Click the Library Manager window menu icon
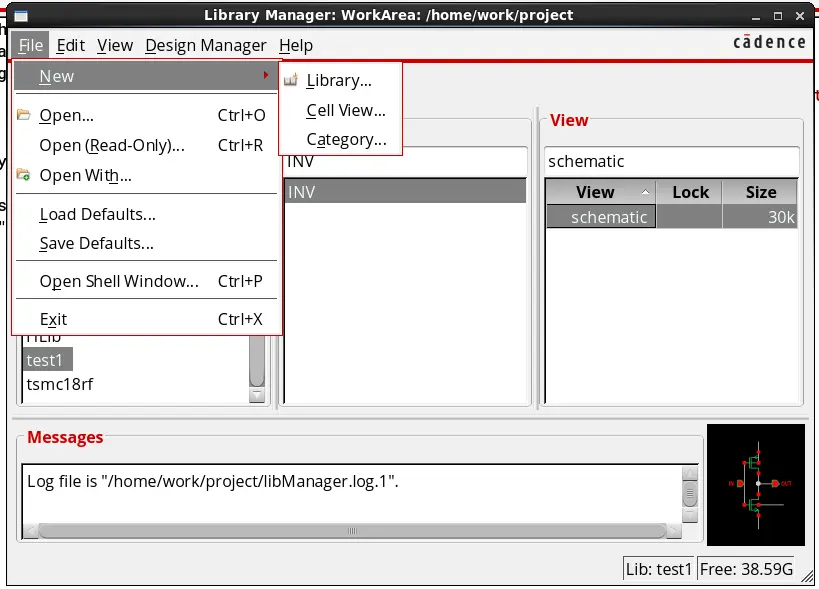The width and height of the screenshot is (819, 589). click(x=21, y=16)
